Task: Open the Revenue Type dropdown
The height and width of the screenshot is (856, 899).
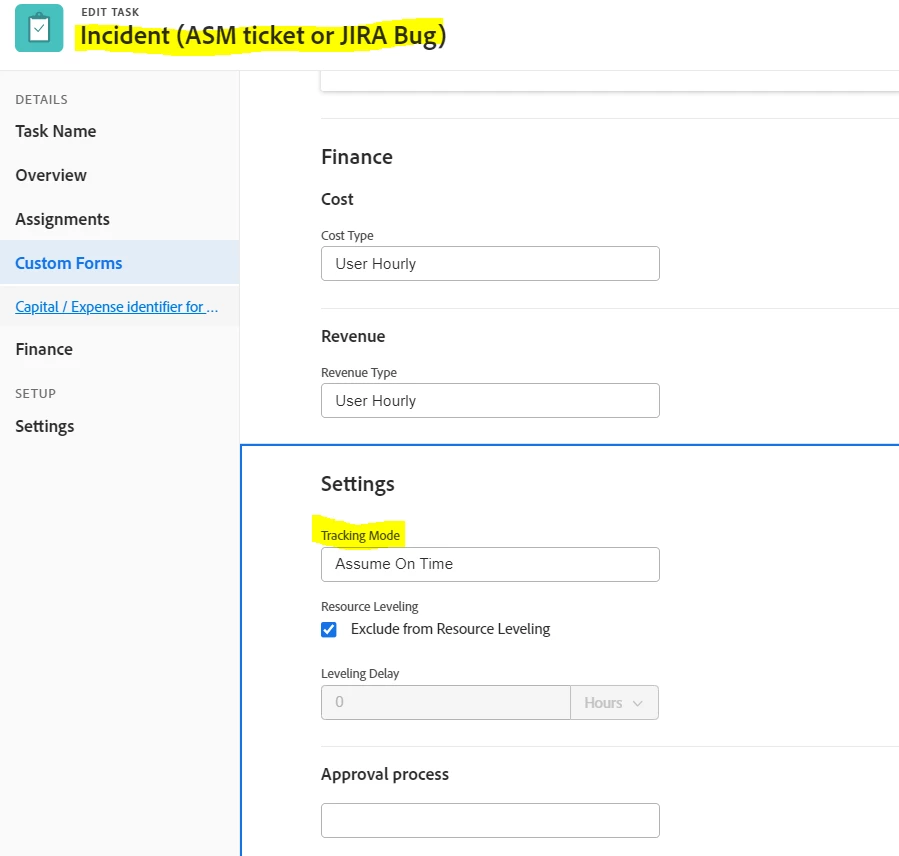Action: [x=490, y=401]
